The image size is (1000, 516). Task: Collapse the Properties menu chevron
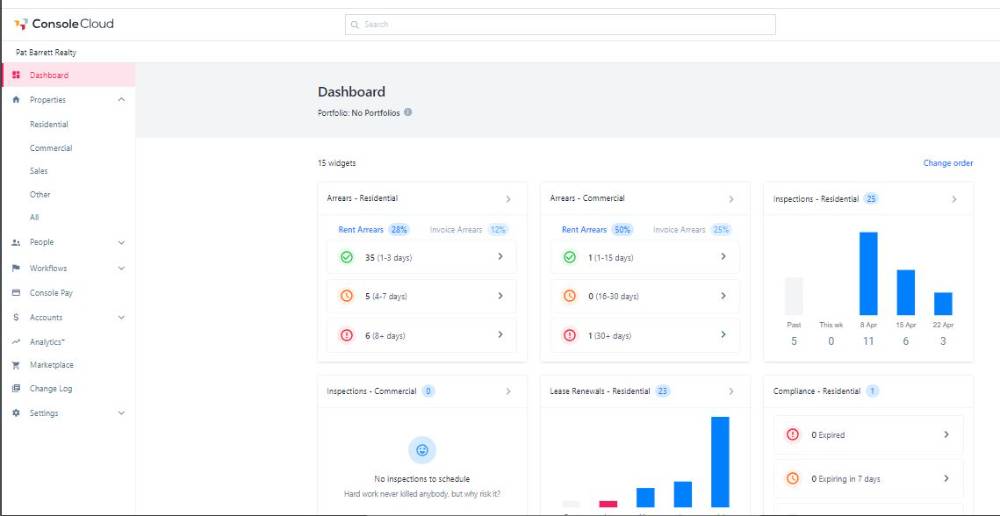(121, 100)
